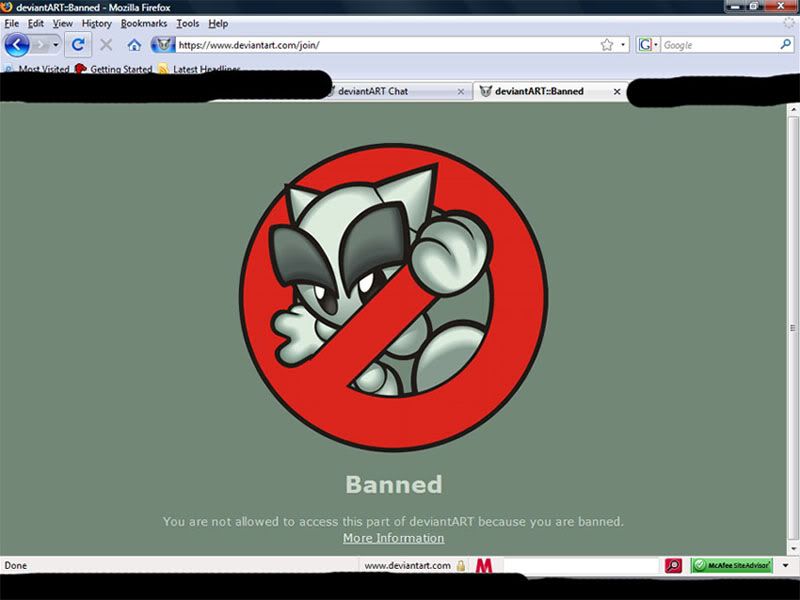This screenshot has height=600, width=800.
Task: Open the Latest Headlines bookmark feed
Action: click(199, 69)
